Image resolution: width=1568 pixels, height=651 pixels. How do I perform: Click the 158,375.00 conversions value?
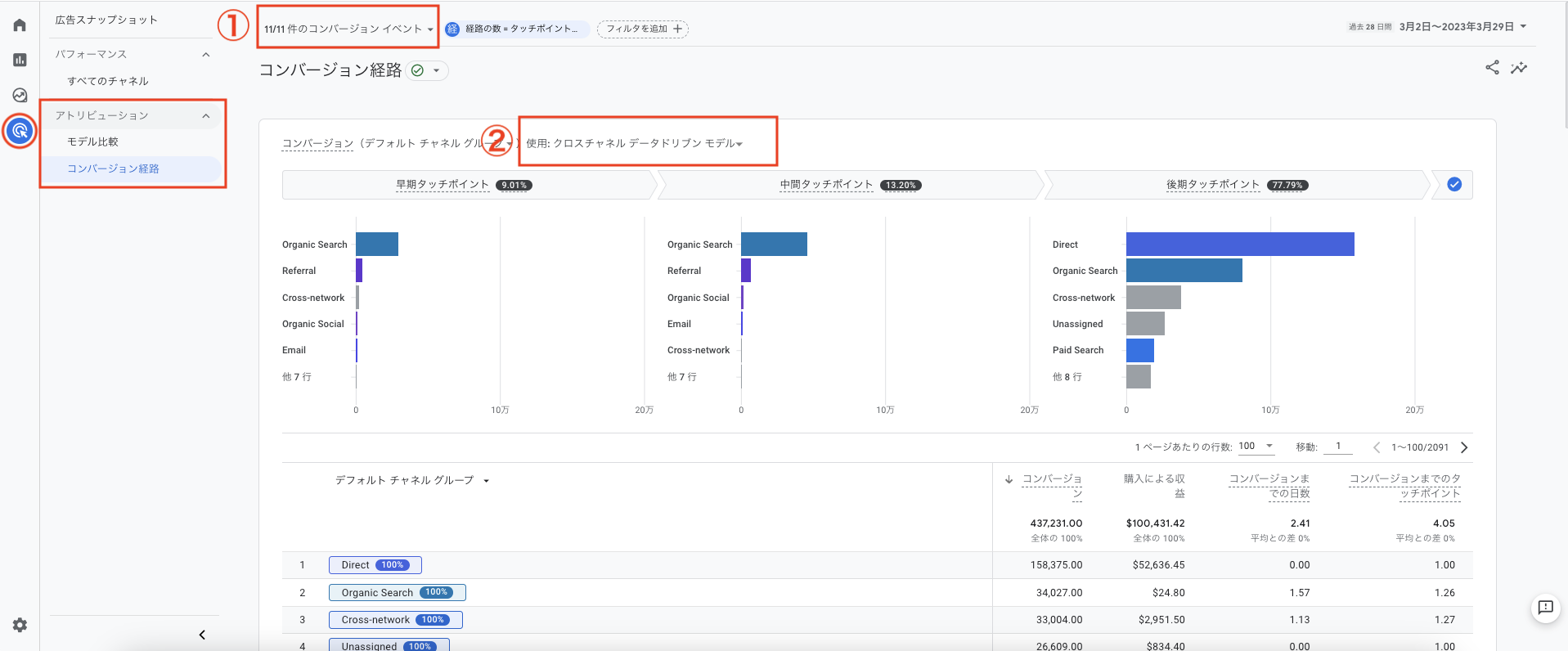(x=1056, y=565)
